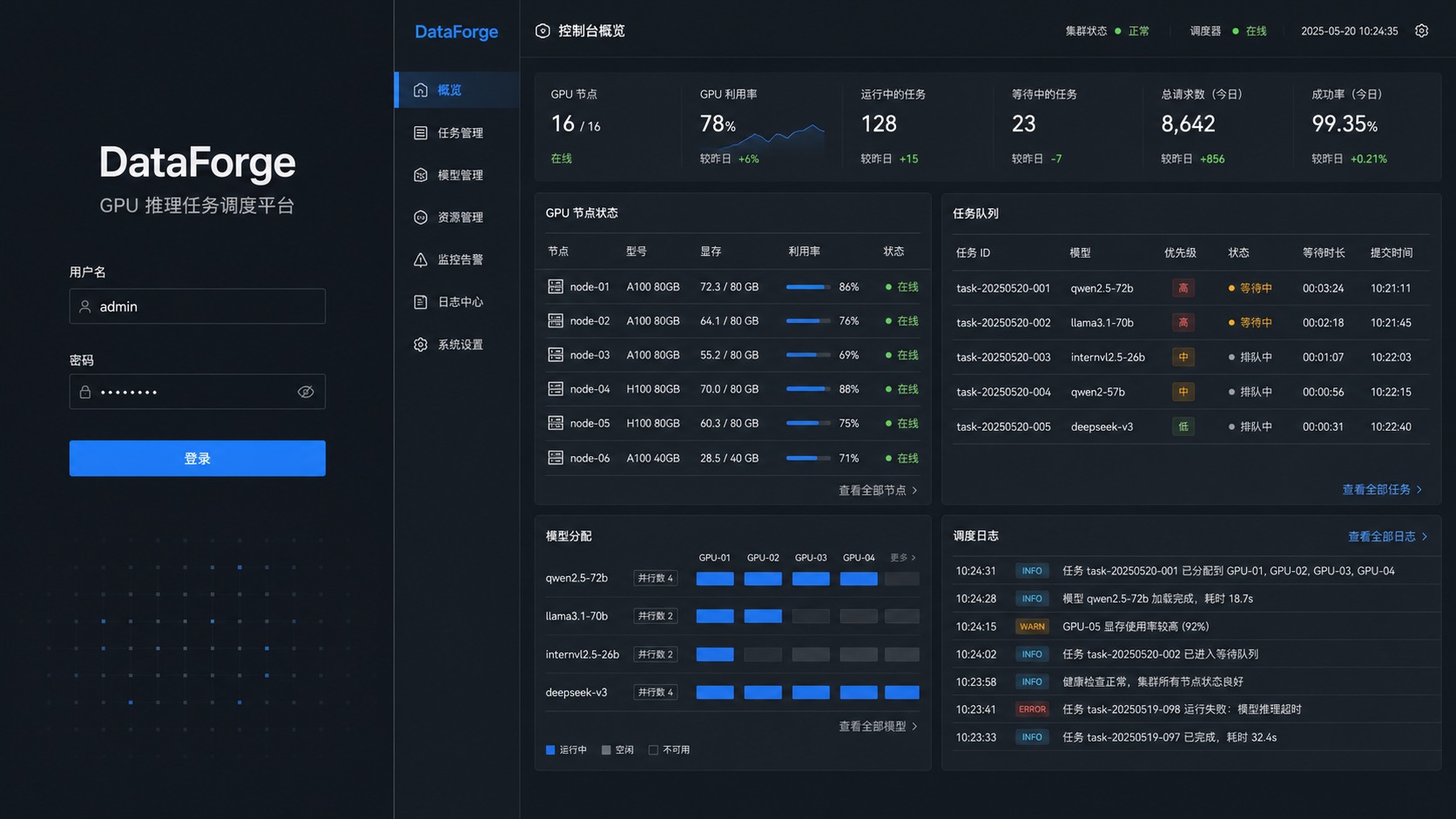Screen dimensions: 1456x819
Task: Open 查看全部节点 link
Action: pos(878,490)
